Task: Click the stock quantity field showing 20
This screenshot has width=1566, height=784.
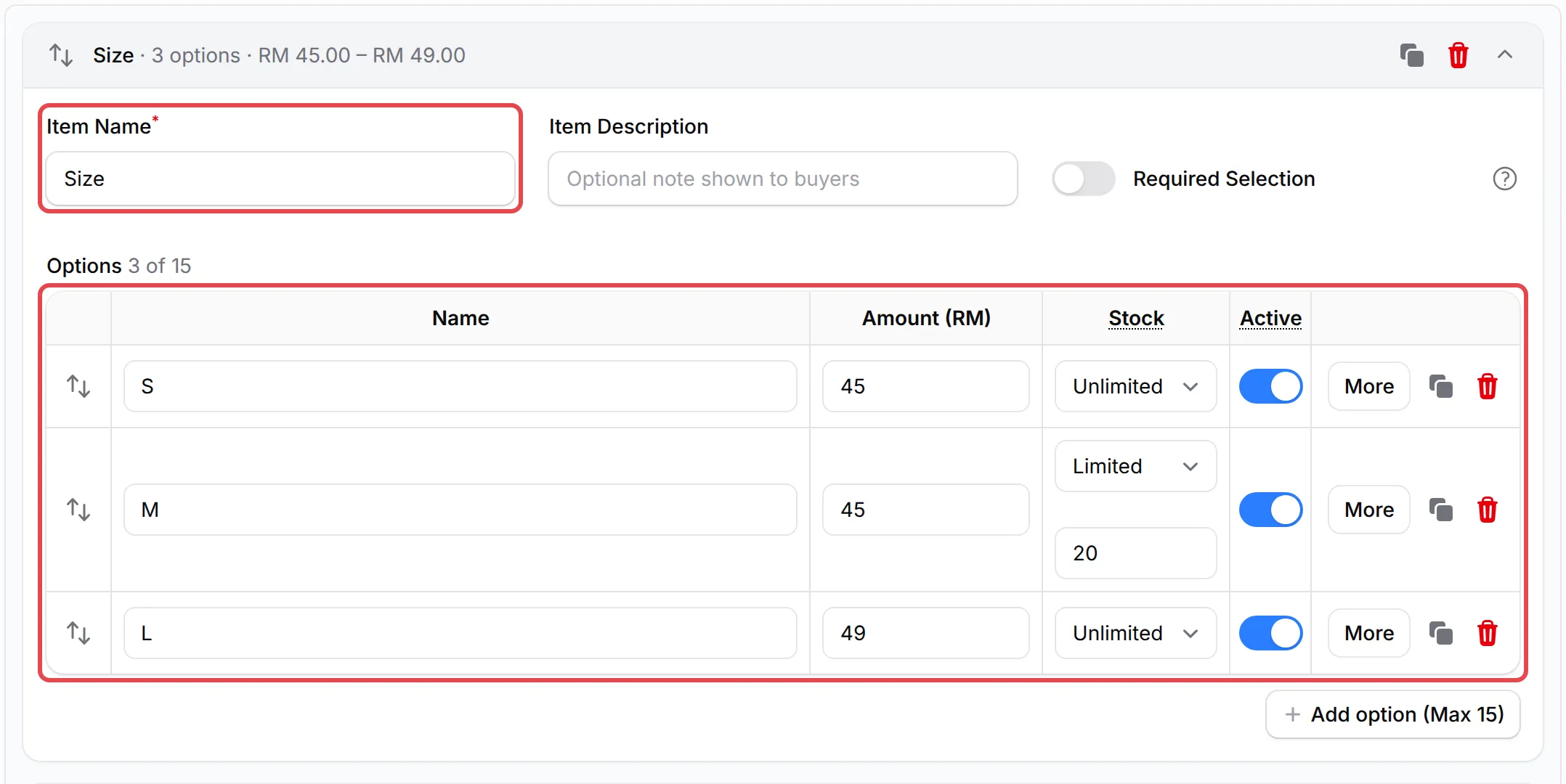Action: 1136,553
